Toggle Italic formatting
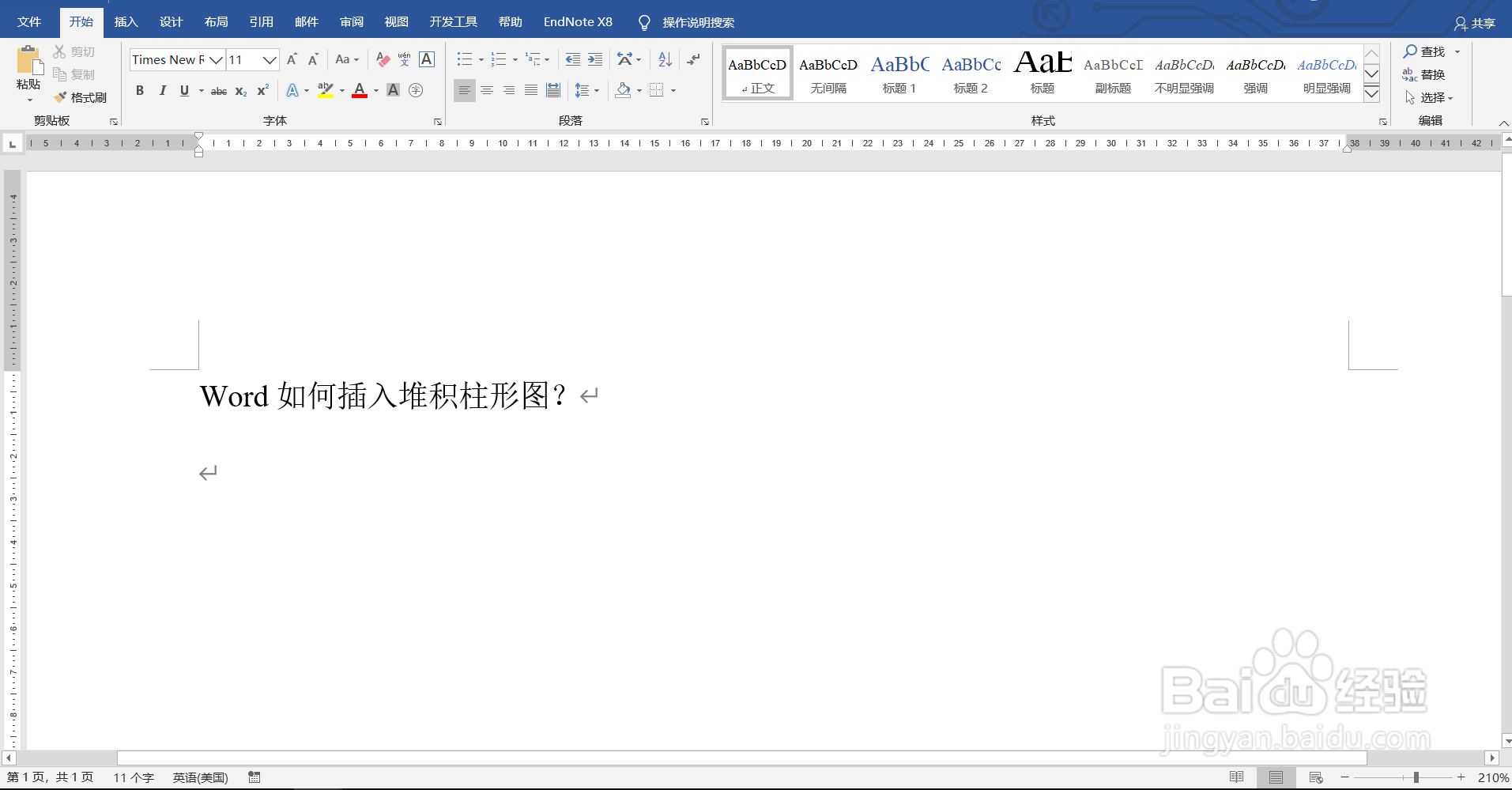1512x790 pixels. pos(162,90)
